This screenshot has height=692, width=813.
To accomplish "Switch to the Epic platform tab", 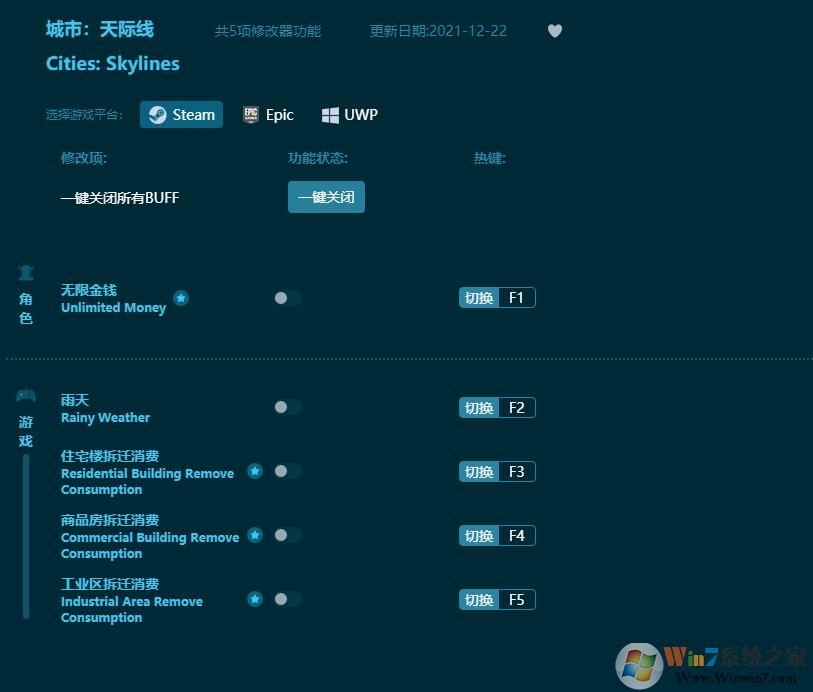I will (x=268, y=114).
